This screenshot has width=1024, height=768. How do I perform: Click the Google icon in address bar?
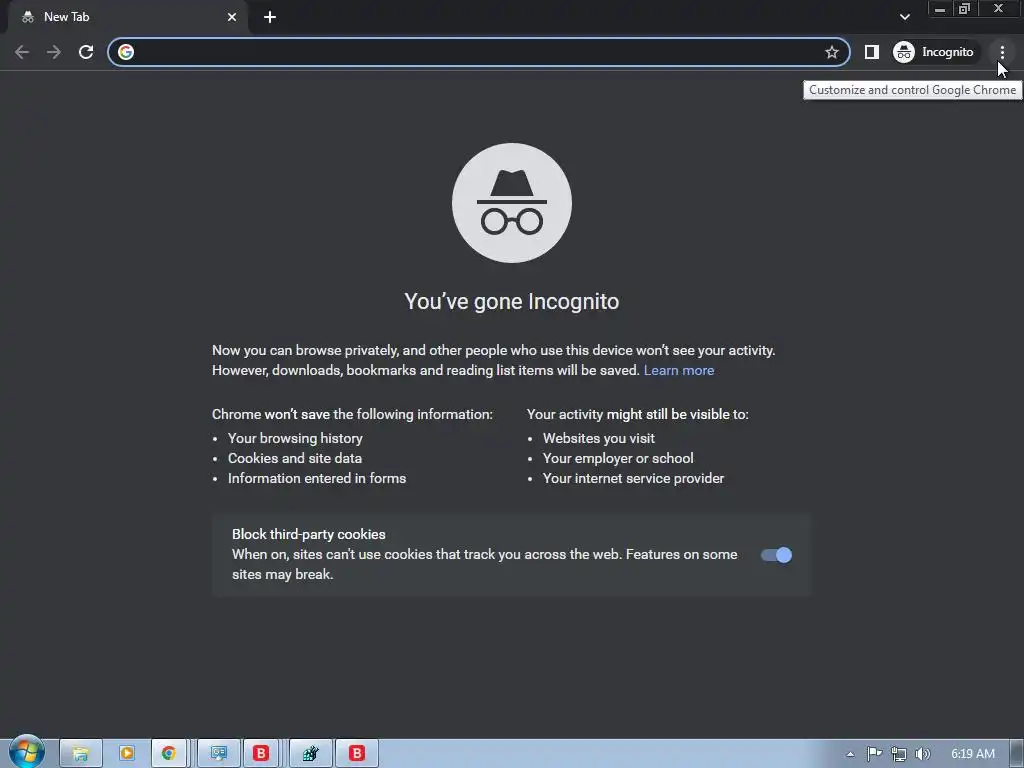point(126,52)
